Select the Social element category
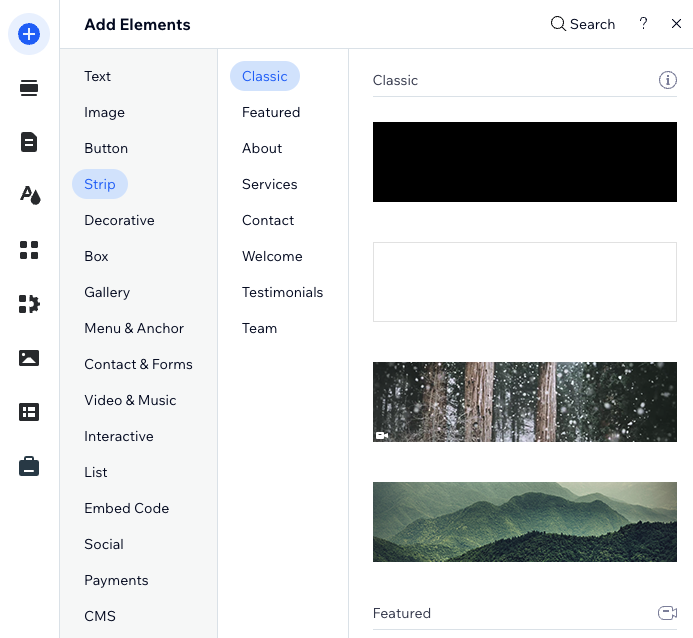This screenshot has width=693, height=638. pyautogui.click(x=104, y=544)
